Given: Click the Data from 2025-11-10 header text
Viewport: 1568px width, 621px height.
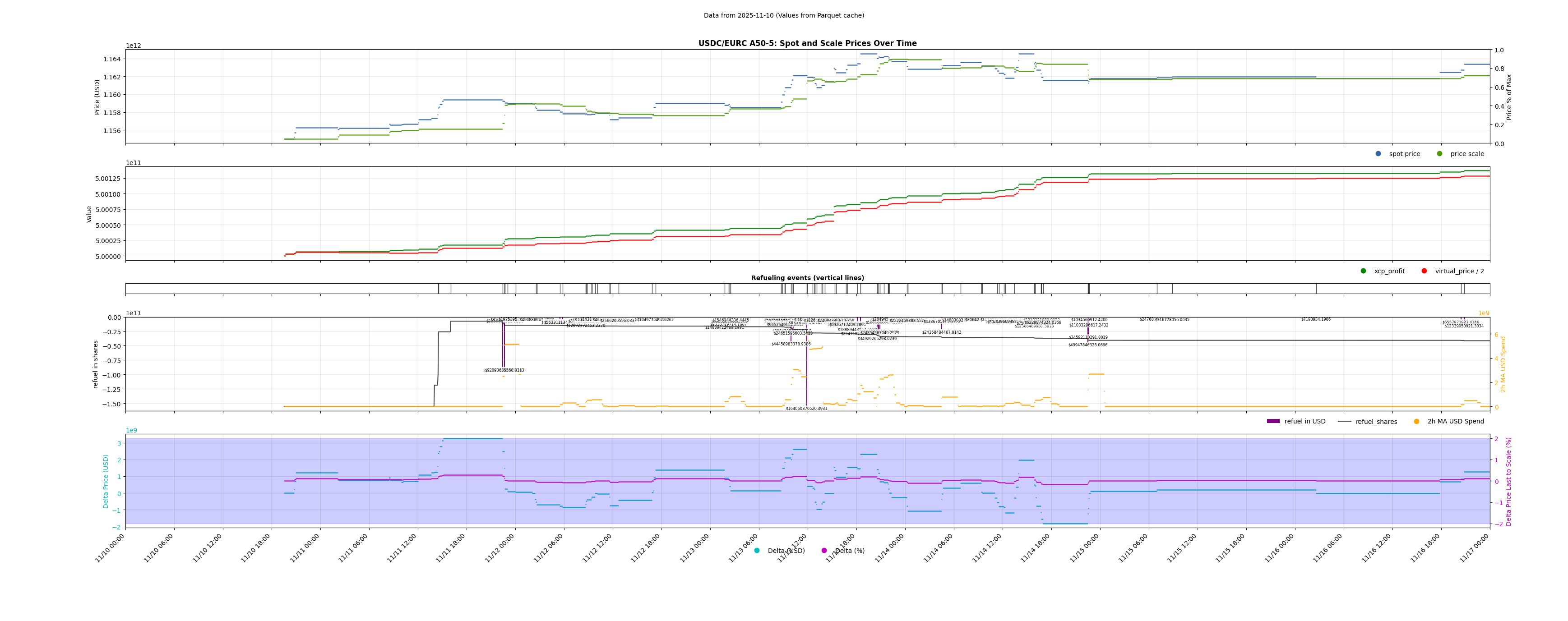Looking at the screenshot, I should [783, 15].
